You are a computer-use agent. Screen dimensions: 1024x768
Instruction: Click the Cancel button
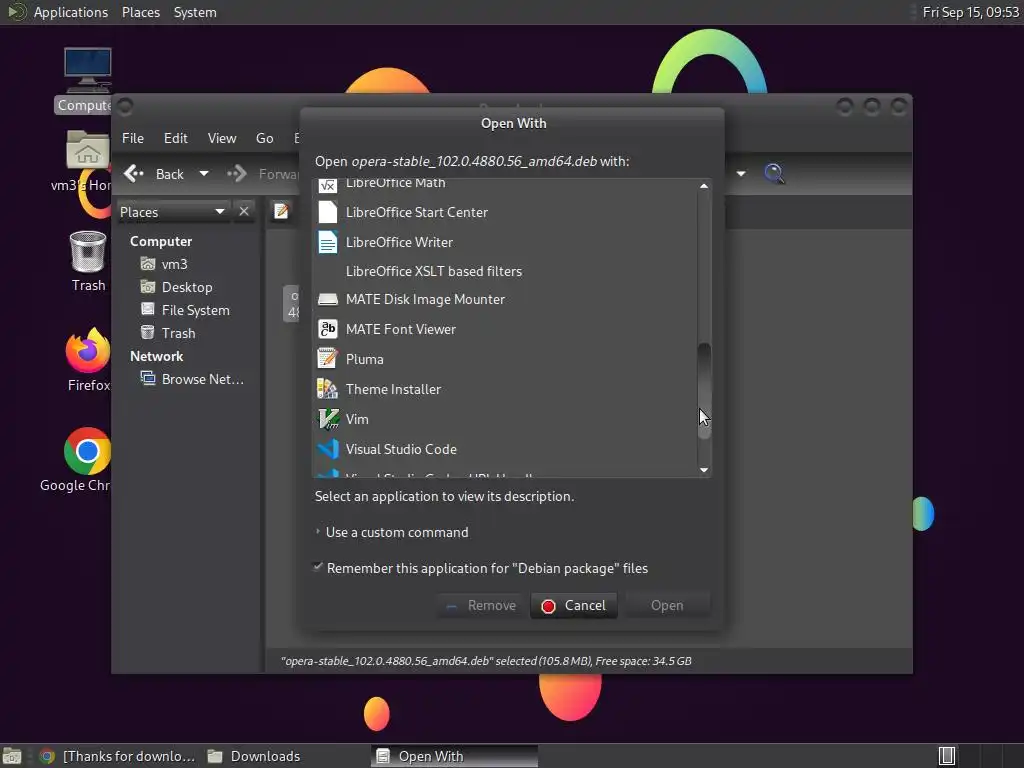click(574, 605)
